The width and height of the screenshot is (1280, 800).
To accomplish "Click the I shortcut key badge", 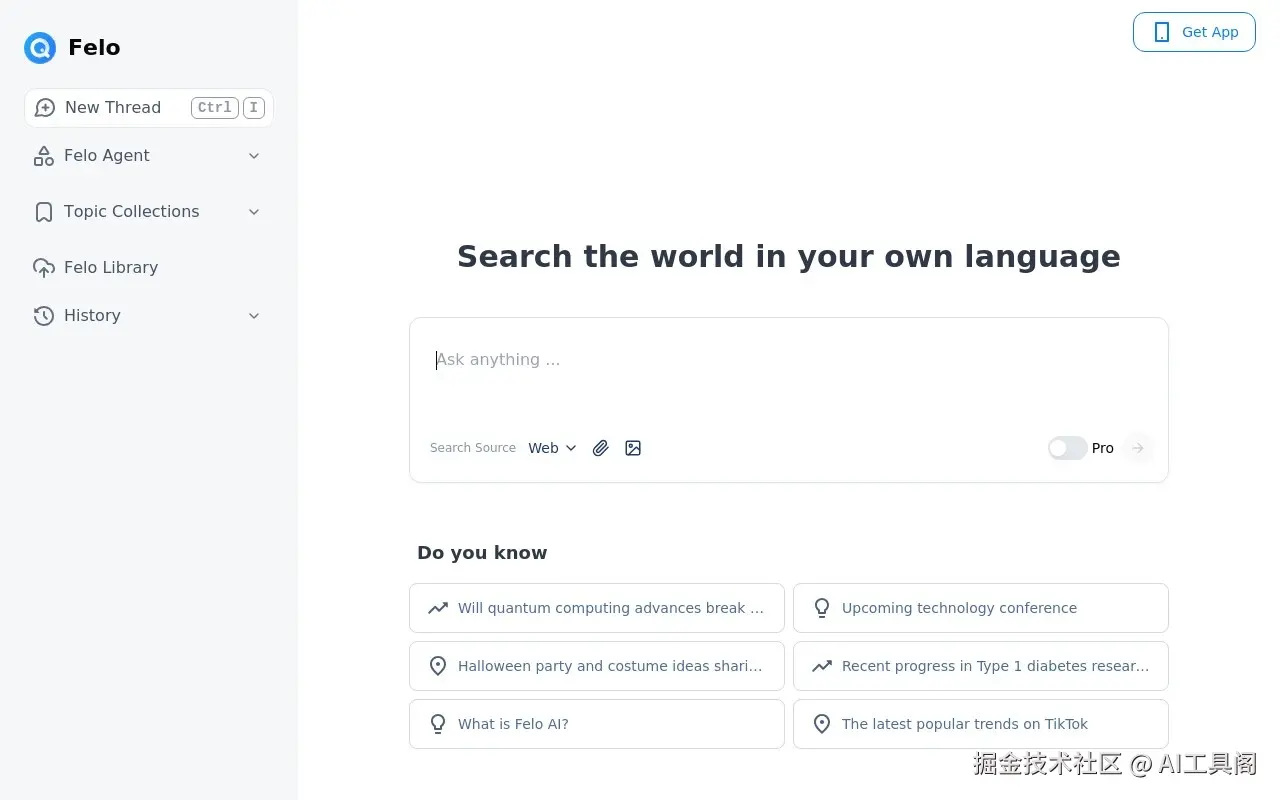I will (254, 108).
